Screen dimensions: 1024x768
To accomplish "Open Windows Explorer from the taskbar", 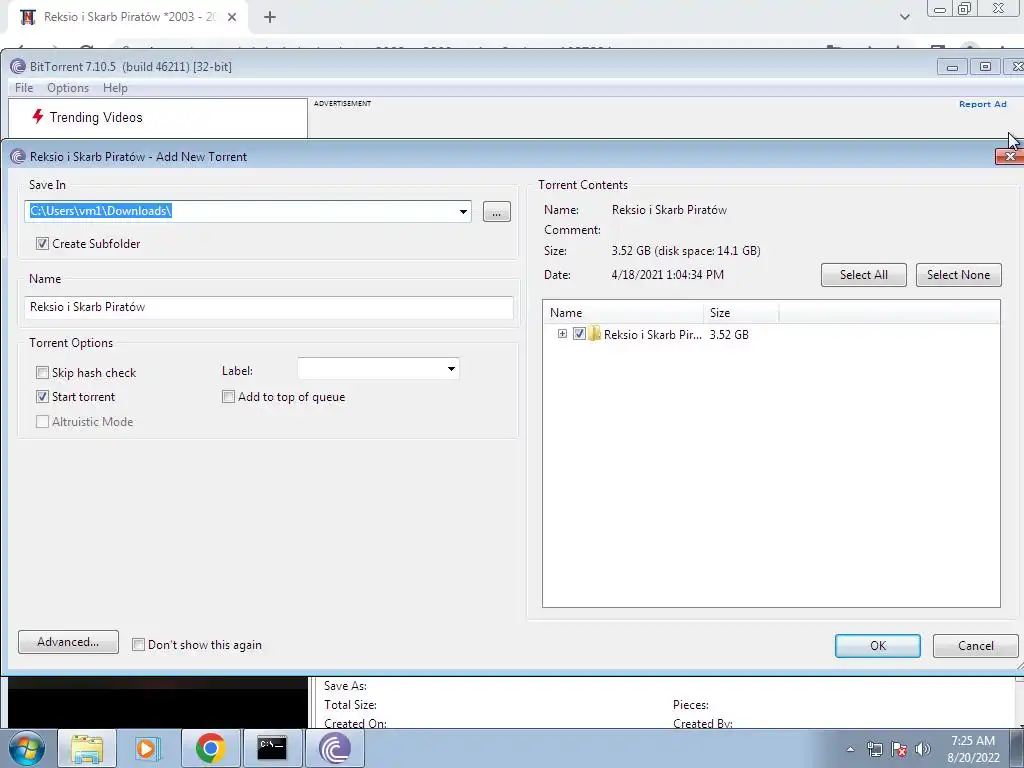I will [87, 748].
